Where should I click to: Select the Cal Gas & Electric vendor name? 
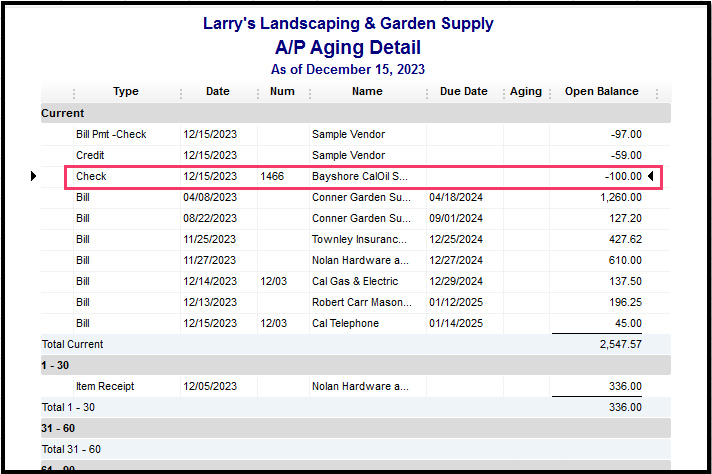[x=355, y=281]
